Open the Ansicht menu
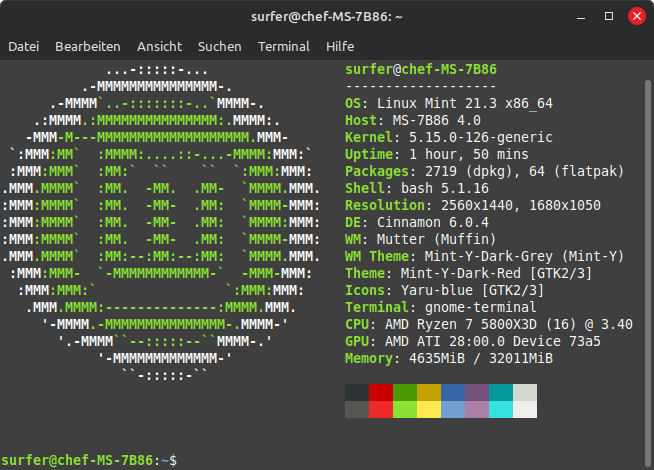The image size is (654, 470). pyautogui.click(x=159, y=46)
